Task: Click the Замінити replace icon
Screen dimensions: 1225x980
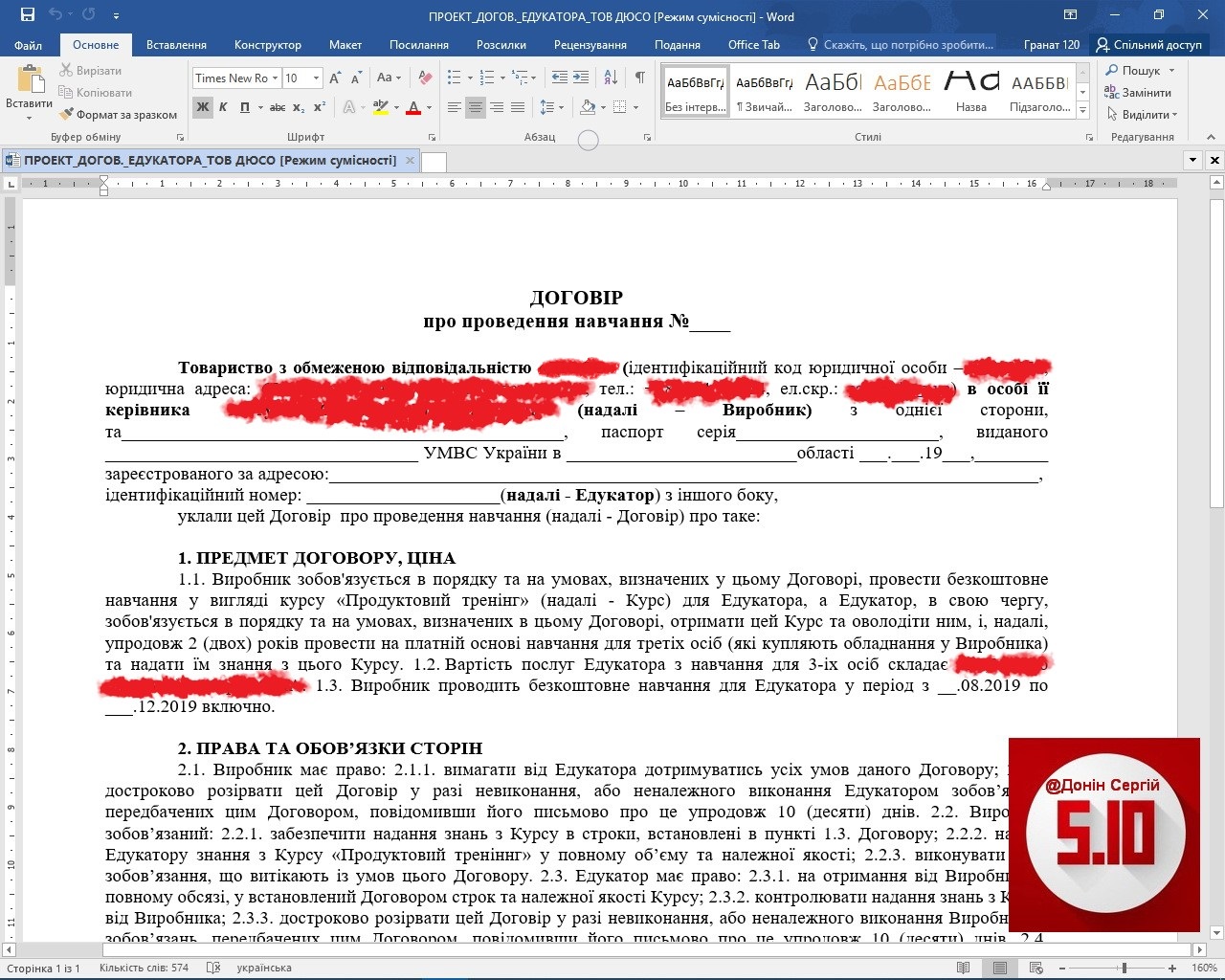Action: (x=1111, y=92)
